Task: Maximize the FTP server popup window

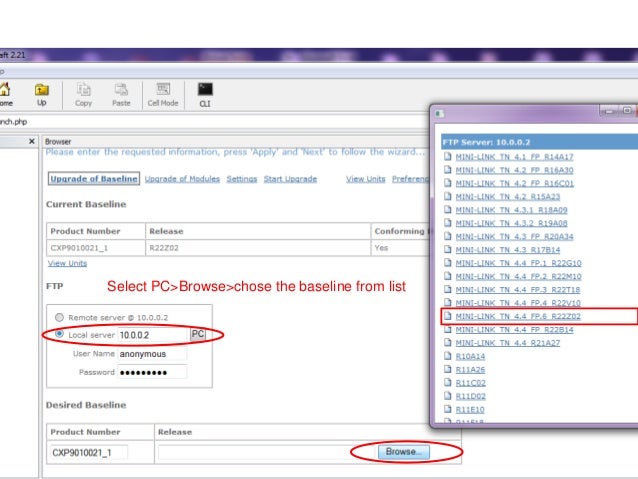Action: (x=627, y=111)
